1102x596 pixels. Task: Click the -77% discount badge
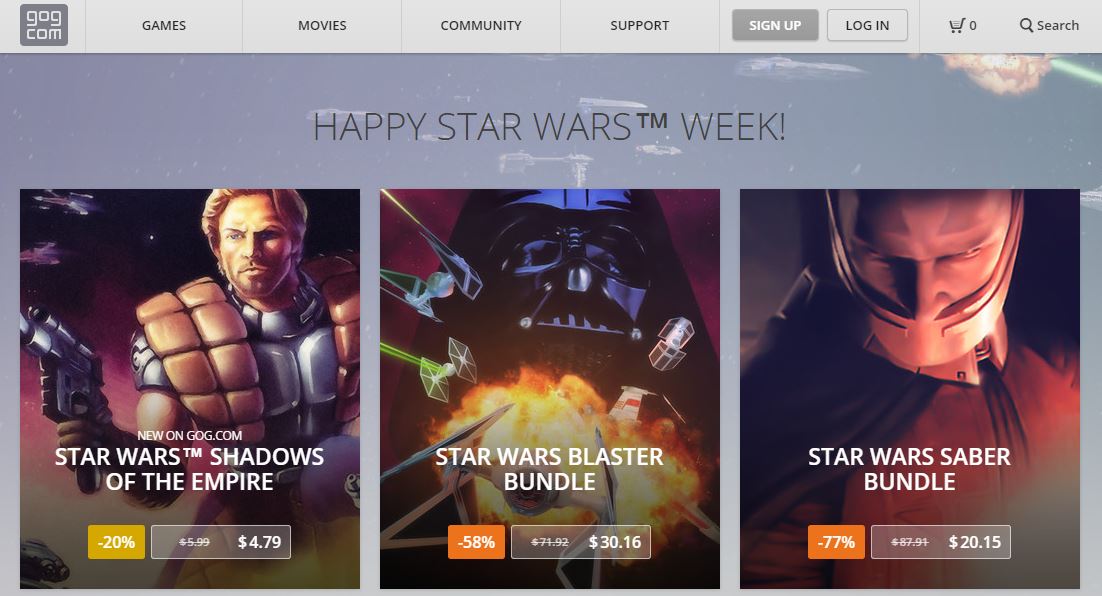pyautogui.click(x=836, y=542)
